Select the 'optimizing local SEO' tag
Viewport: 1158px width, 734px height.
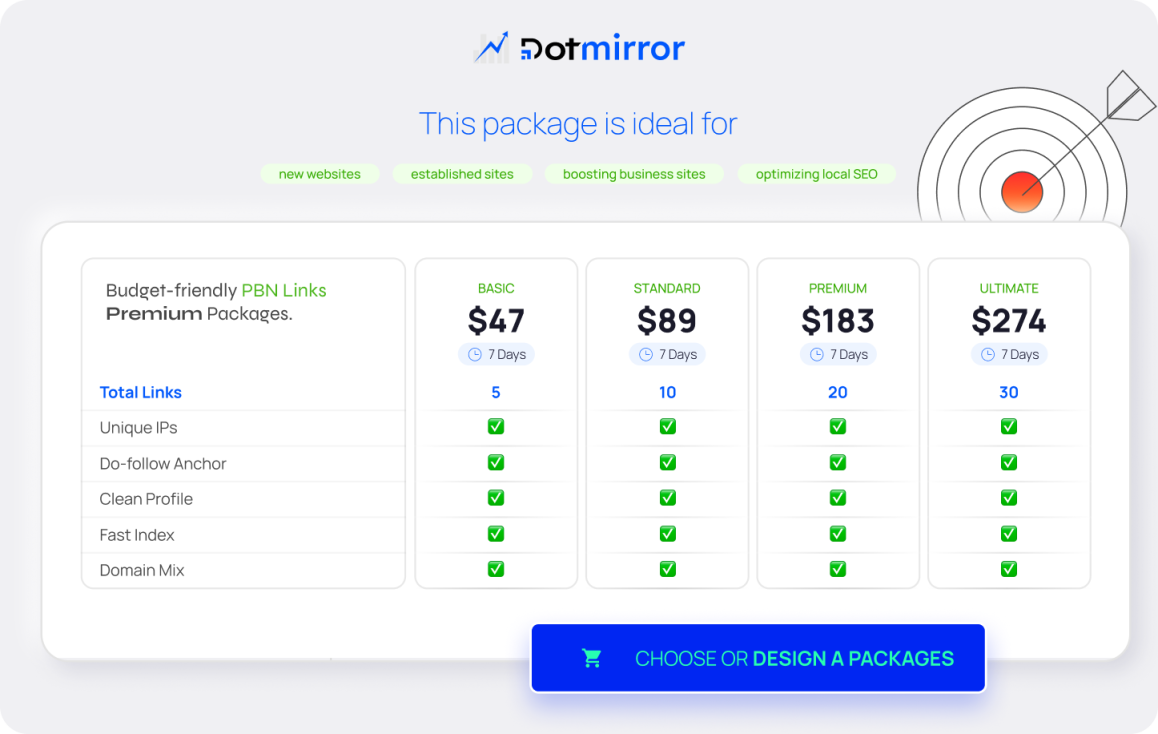pos(817,174)
